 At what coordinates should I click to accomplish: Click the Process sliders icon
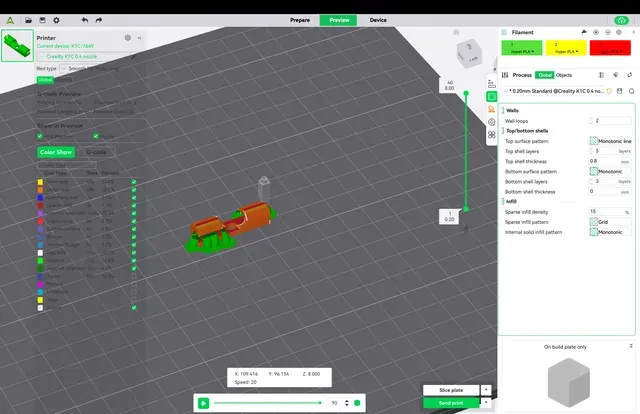(x=505, y=75)
